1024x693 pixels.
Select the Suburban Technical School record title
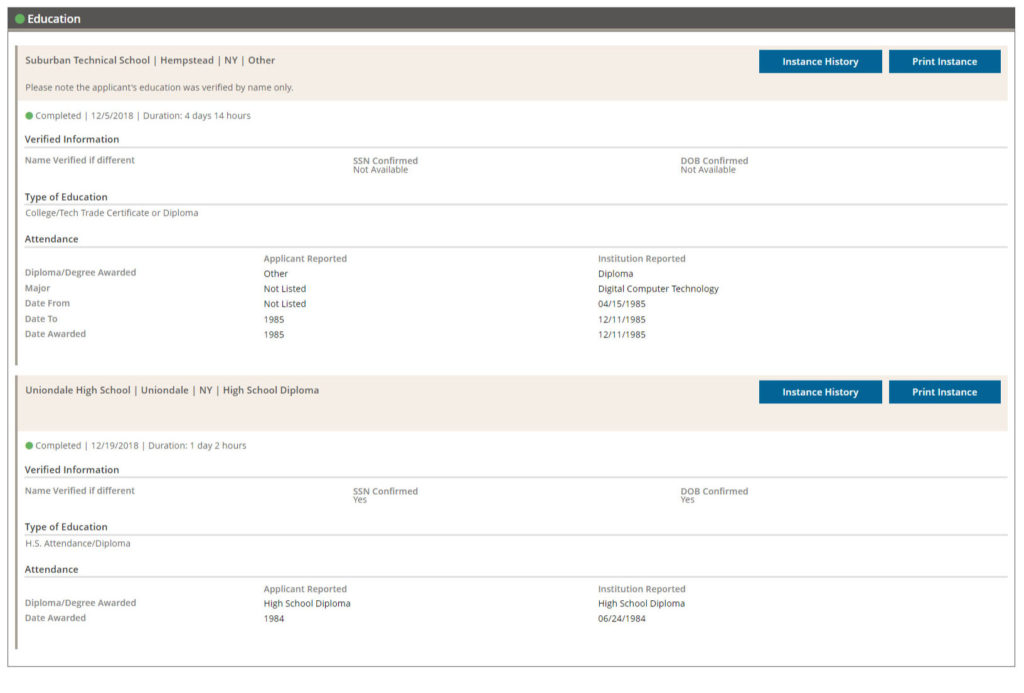point(150,61)
